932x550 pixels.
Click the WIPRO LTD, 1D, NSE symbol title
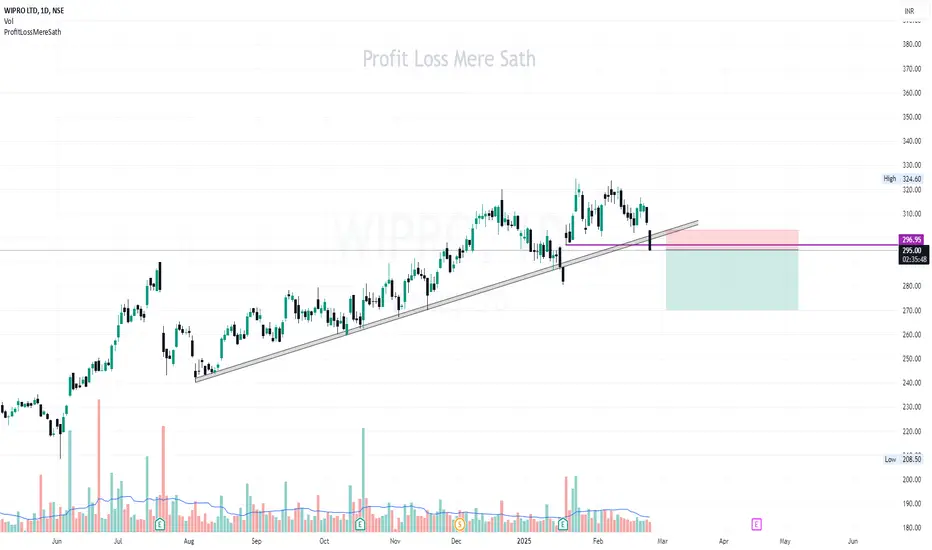(34, 11)
